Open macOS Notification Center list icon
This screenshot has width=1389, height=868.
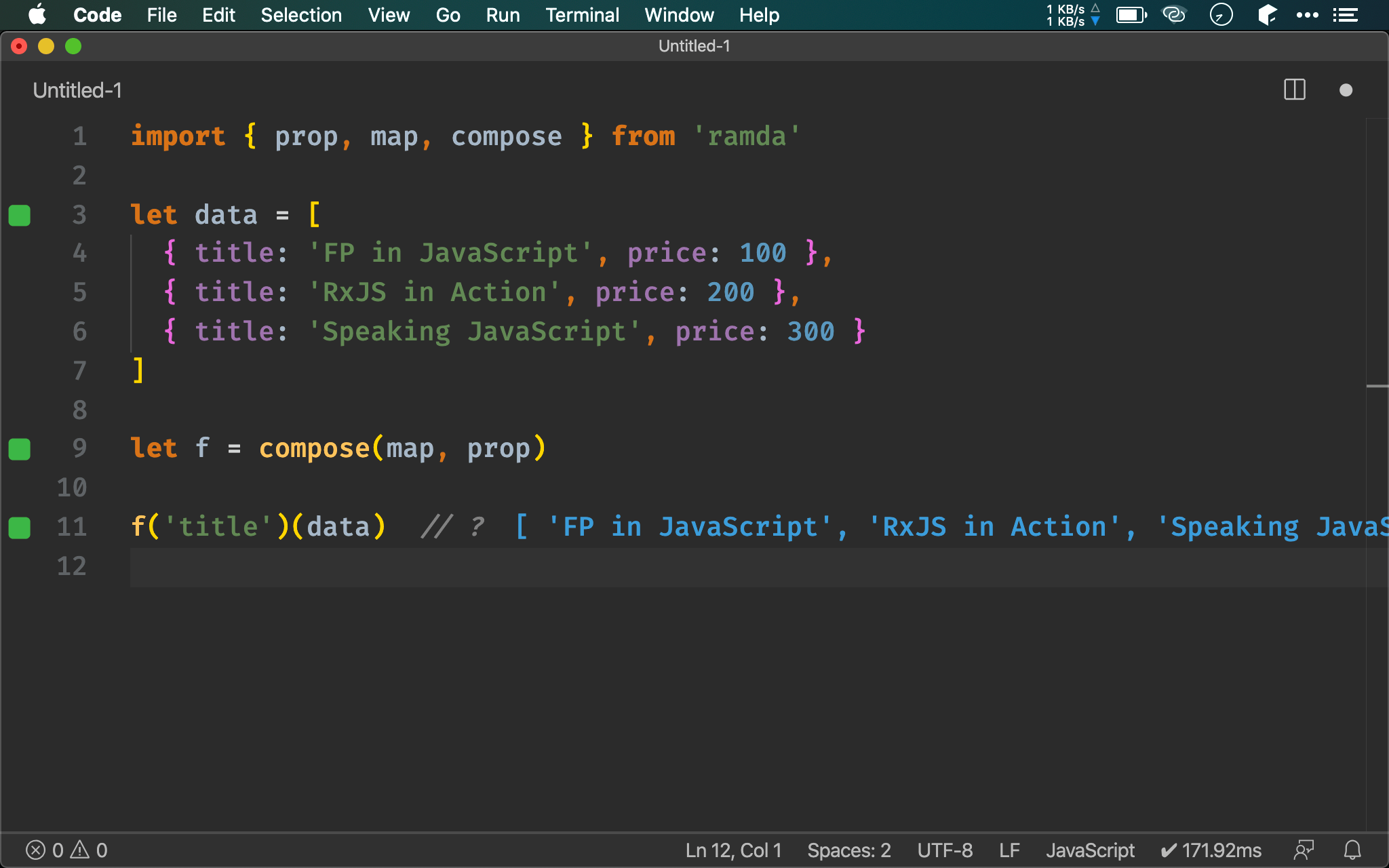pyautogui.click(x=1345, y=15)
